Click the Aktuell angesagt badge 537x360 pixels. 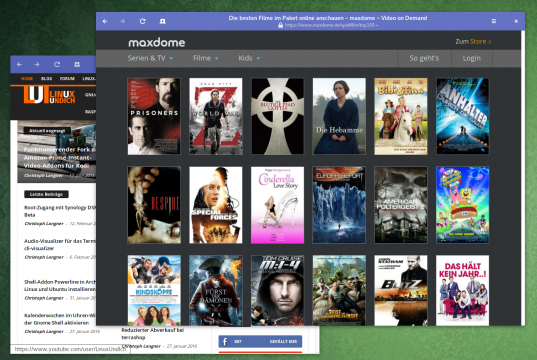tap(47, 131)
